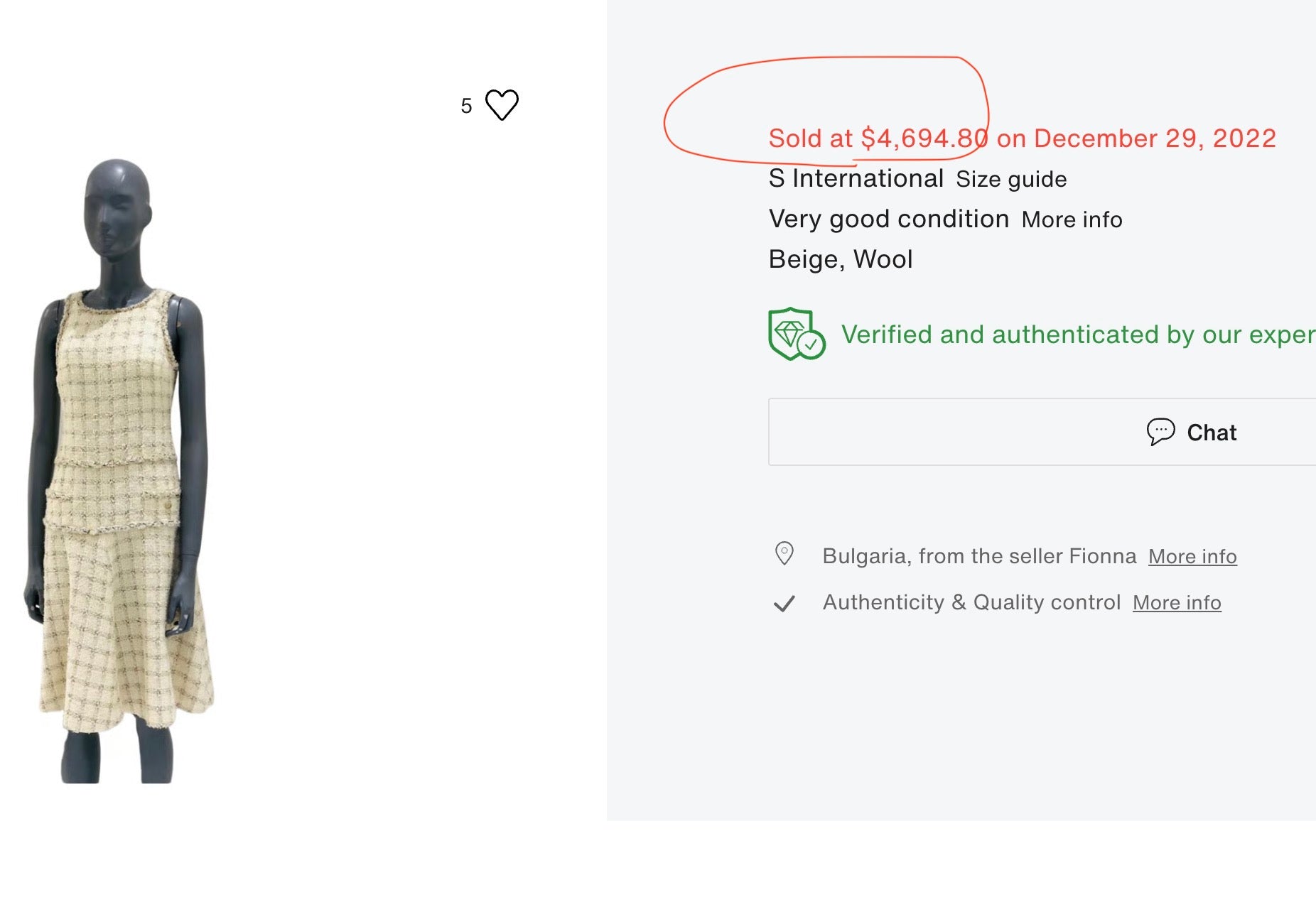This screenshot has width=1316, height=902.
Task: Click the location pin icon
Action: click(784, 554)
